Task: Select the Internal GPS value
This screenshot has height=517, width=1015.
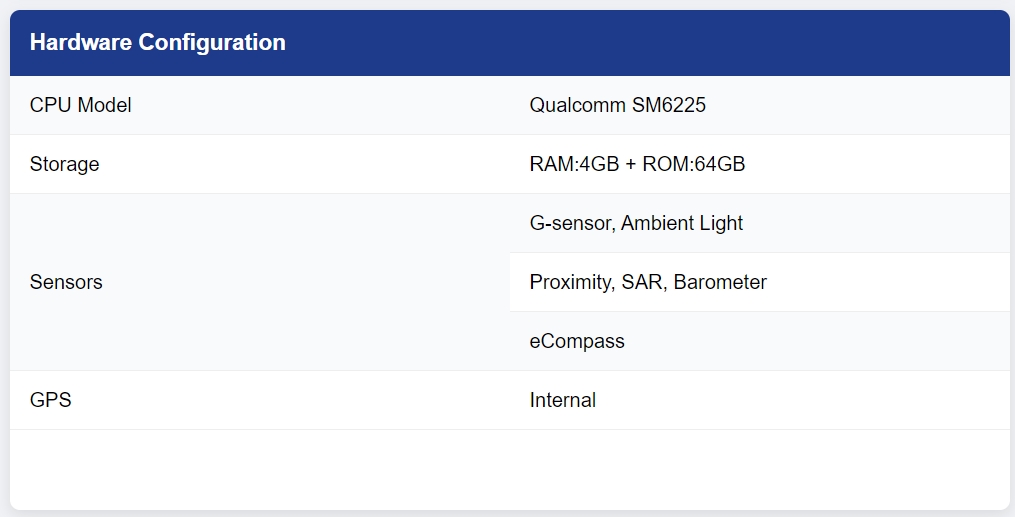Action: tap(563, 400)
